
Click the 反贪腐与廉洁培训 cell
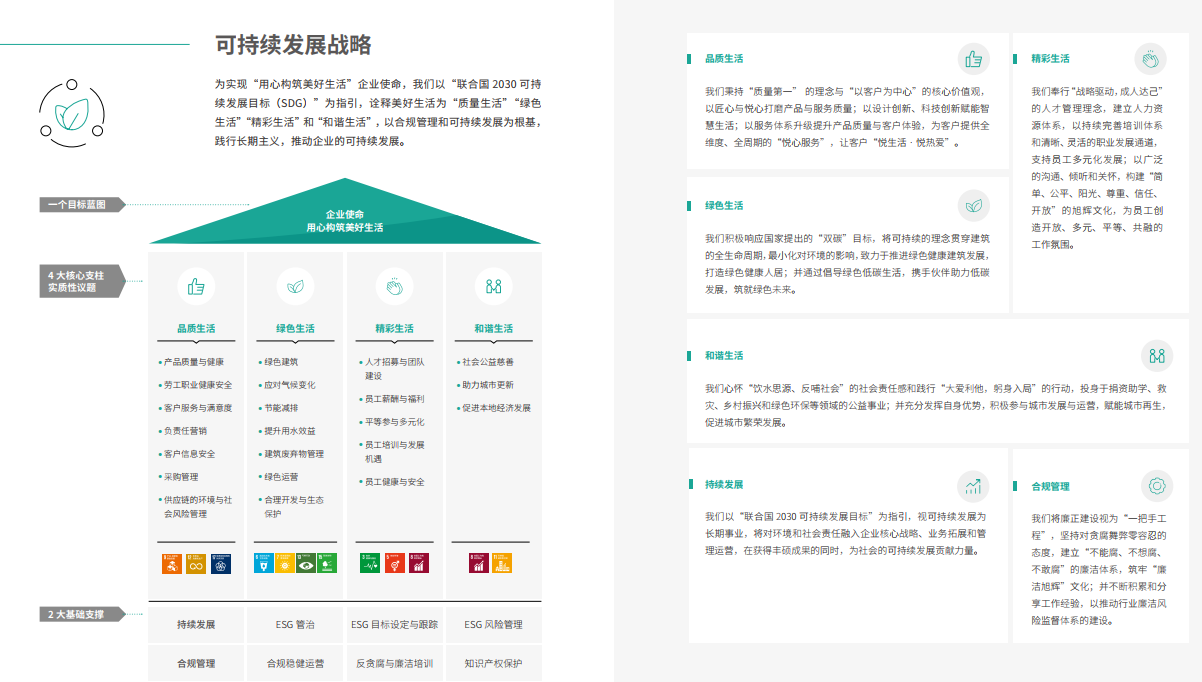tap(394, 663)
